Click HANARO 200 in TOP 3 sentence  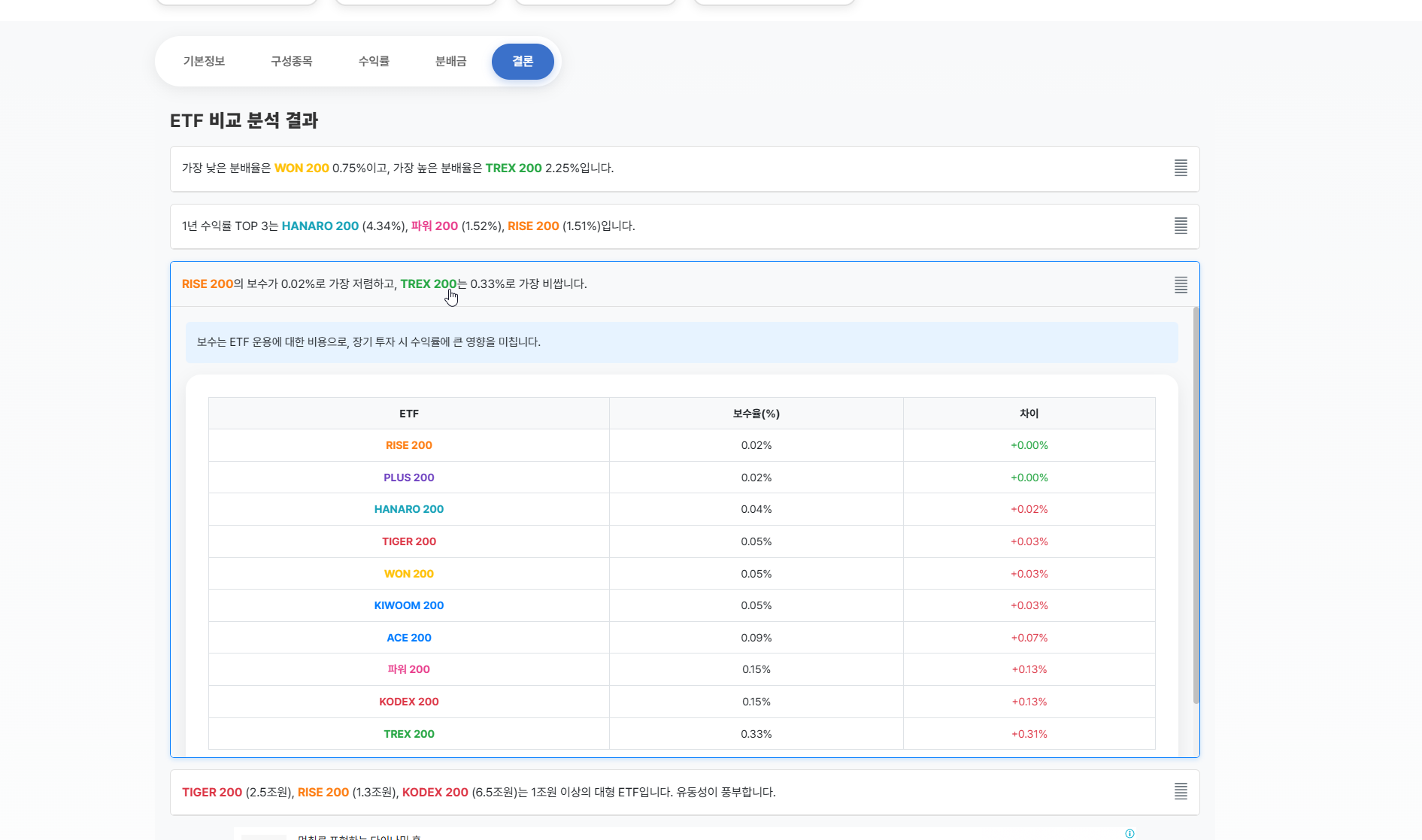coord(320,226)
